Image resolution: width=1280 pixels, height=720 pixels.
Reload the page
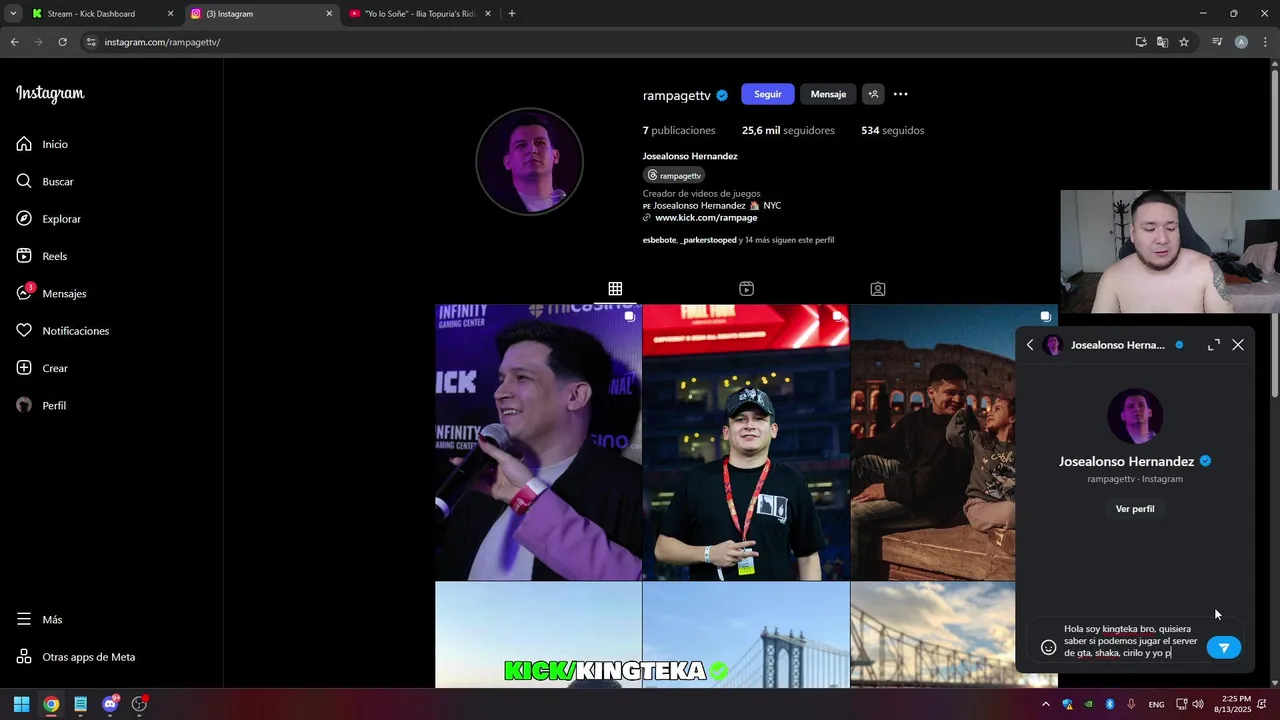point(62,42)
